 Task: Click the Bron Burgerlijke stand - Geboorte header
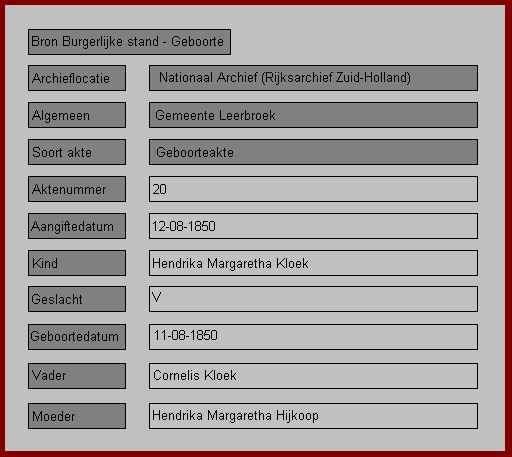click(129, 42)
